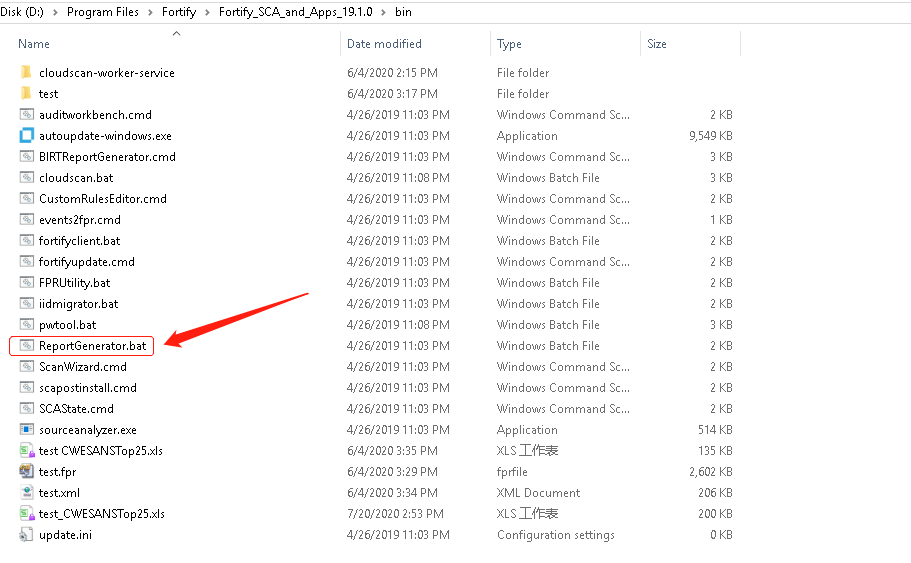Select the file name sourceanalyzer.exe
The width and height of the screenshot is (911, 563).
tap(88, 430)
